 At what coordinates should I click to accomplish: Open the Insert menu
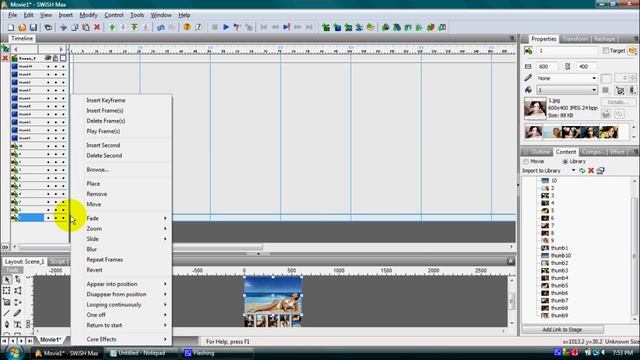tap(65, 15)
